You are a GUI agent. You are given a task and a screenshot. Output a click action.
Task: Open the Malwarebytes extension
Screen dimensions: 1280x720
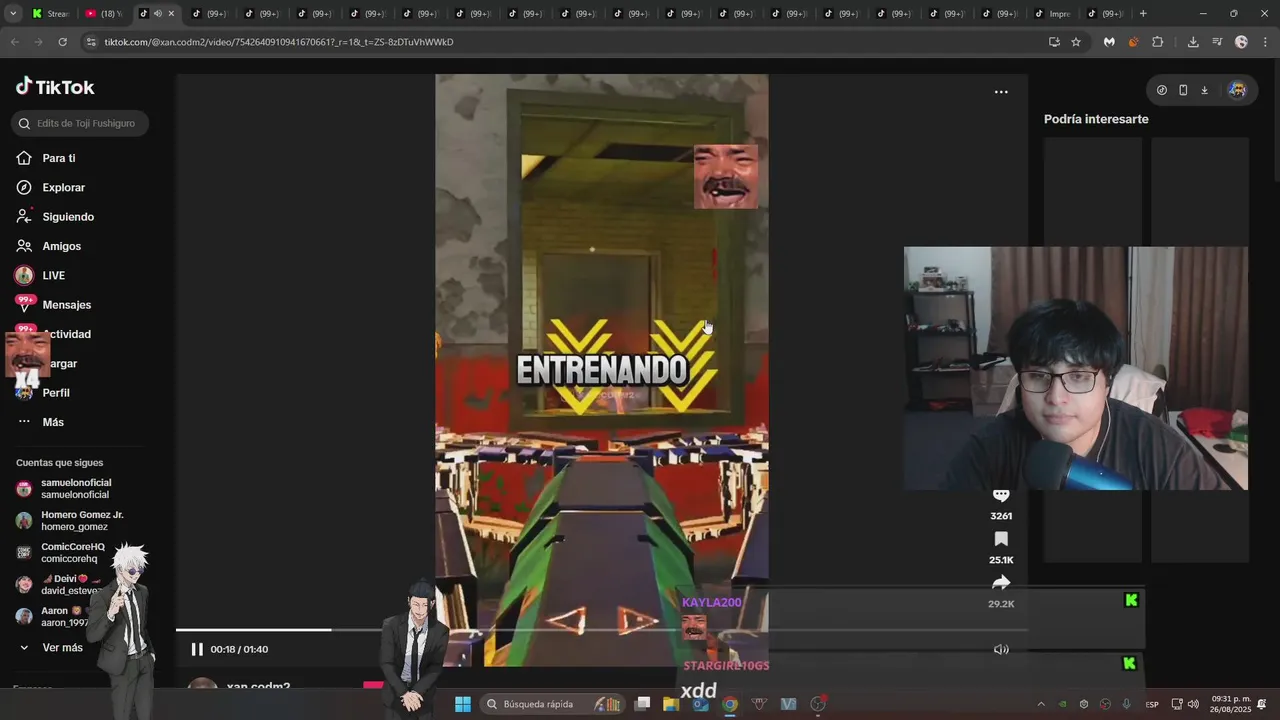(1109, 42)
